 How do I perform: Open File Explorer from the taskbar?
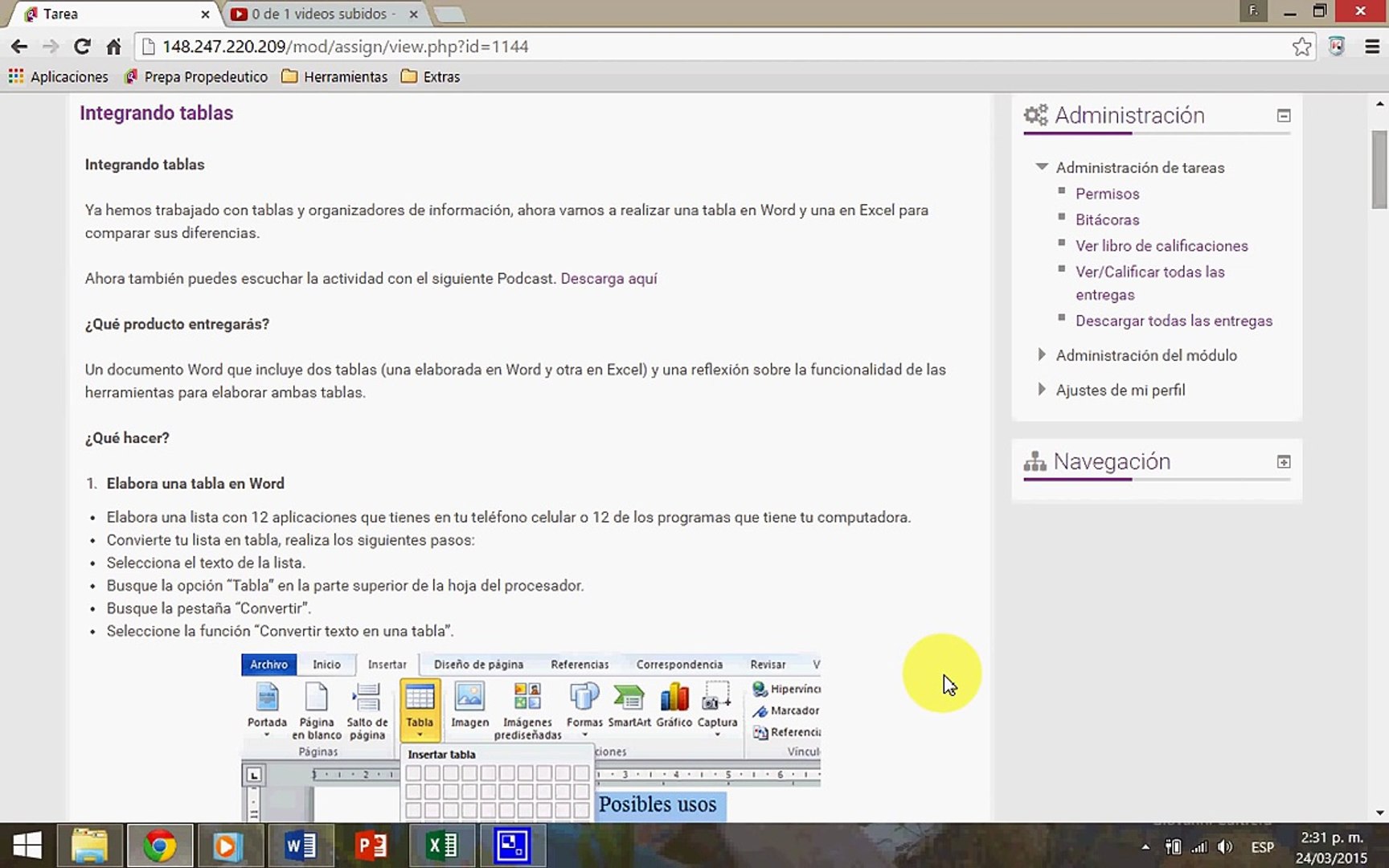(x=88, y=845)
